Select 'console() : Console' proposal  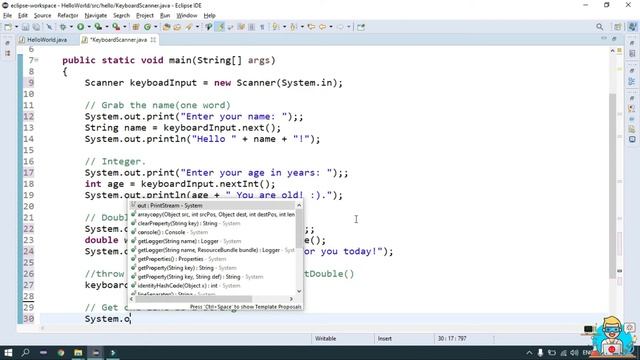click(212, 232)
